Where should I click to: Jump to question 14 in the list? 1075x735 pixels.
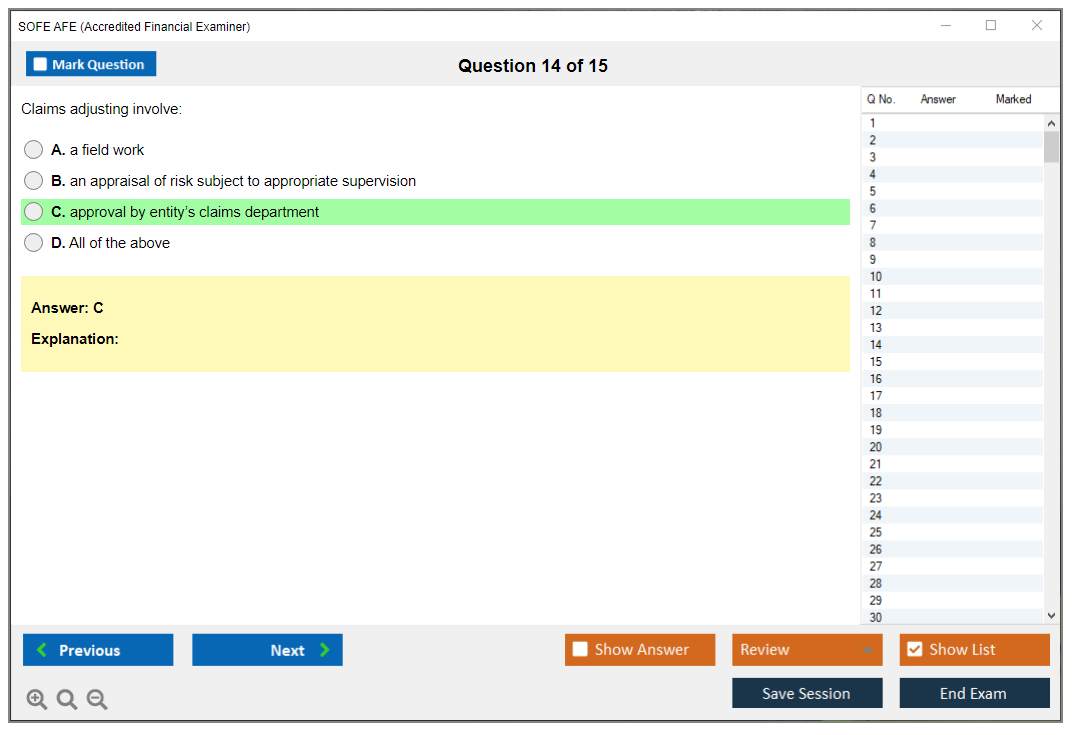tap(876, 345)
